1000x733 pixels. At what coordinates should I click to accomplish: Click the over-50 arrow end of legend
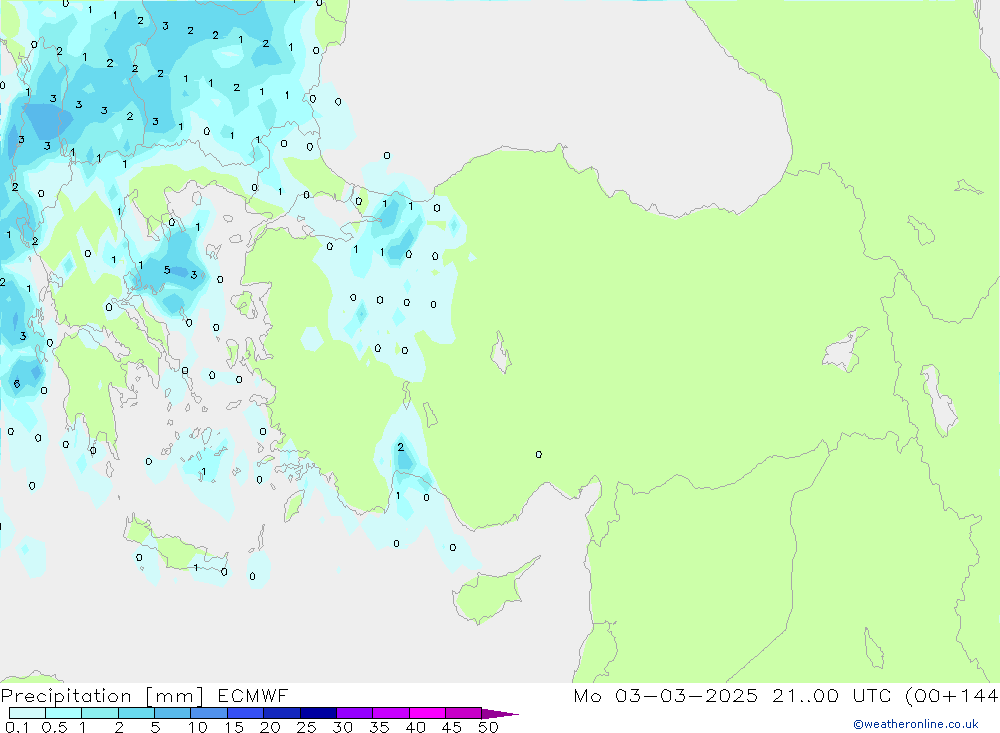pyautogui.click(x=500, y=714)
